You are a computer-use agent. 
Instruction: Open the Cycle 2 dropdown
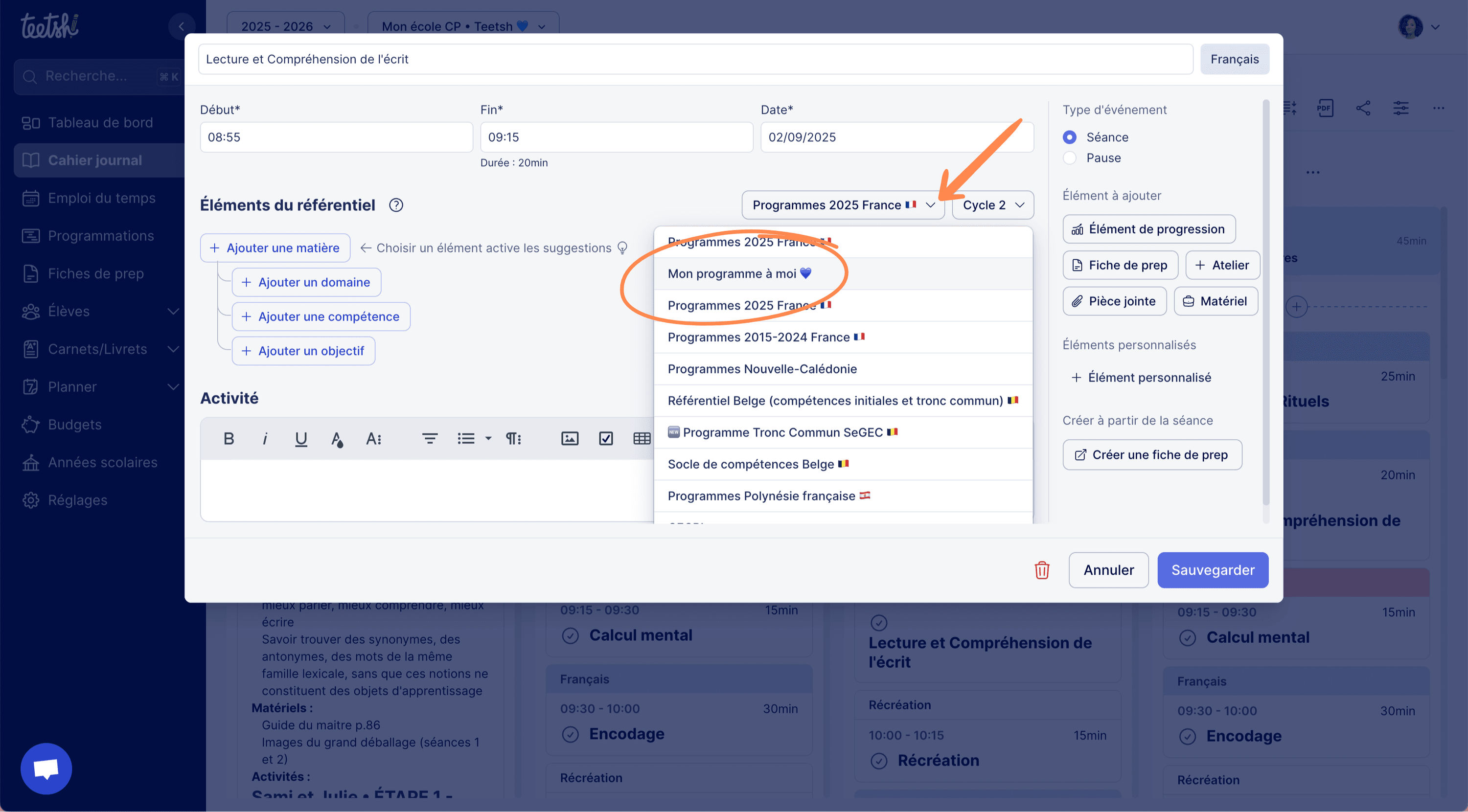click(993, 205)
